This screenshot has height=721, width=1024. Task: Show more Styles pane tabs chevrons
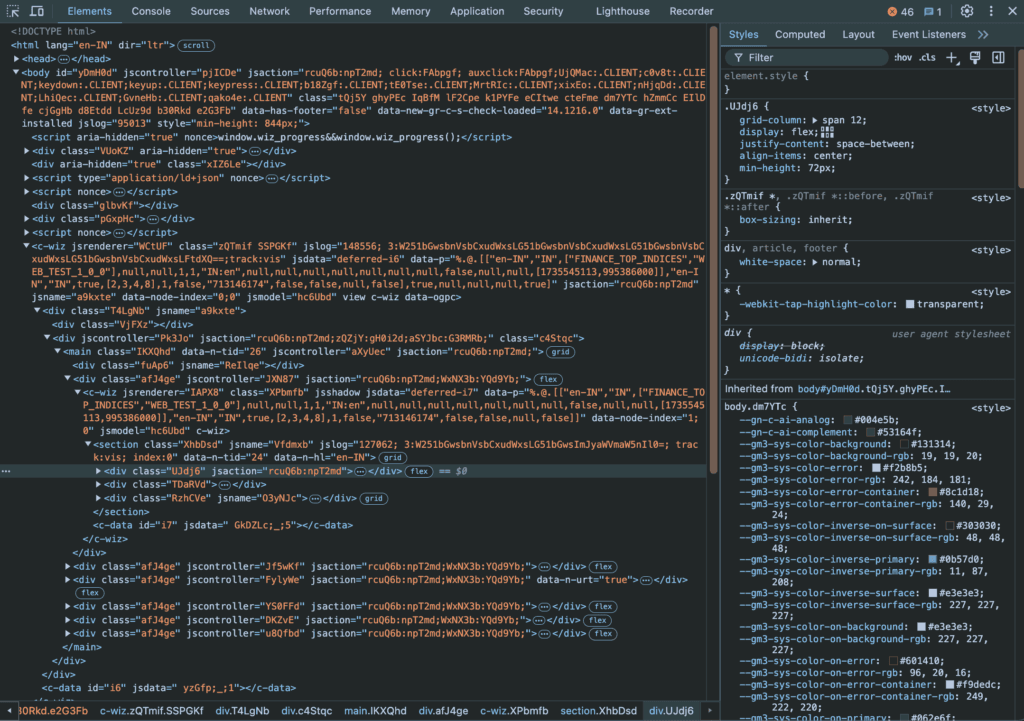point(983,35)
